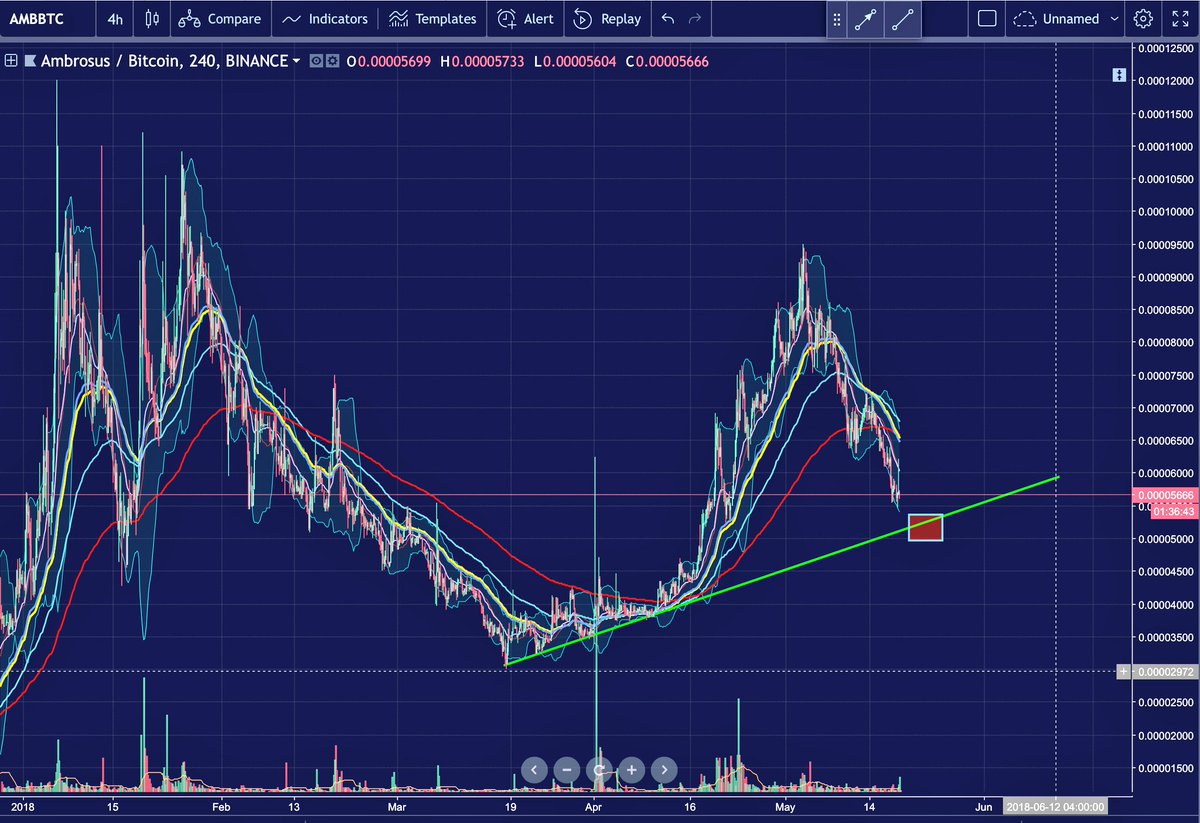Toggle the price scale auto-fit arrows icon
The height and width of the screenshot is (823, 1200).
click(1118, 75)
